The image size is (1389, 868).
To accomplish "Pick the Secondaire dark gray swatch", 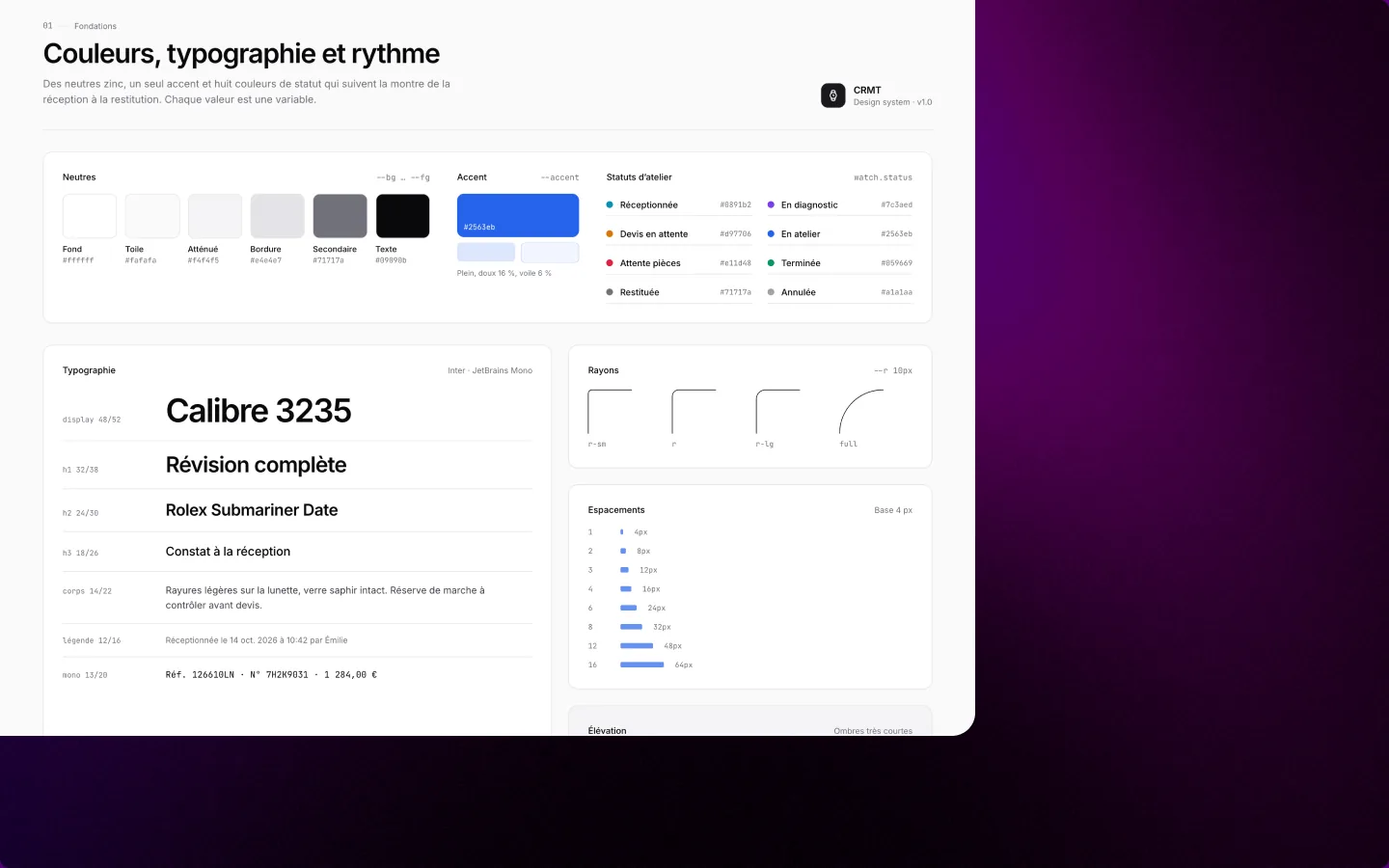I will [340, 216].
